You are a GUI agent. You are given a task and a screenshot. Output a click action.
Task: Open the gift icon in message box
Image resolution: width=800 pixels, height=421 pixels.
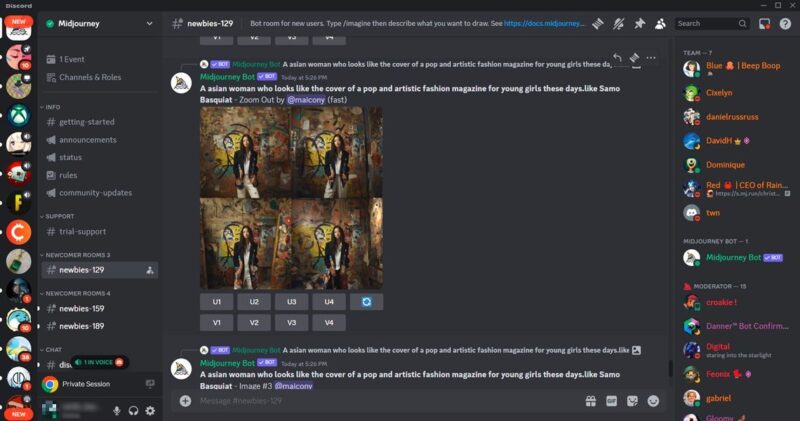point(591,401)
